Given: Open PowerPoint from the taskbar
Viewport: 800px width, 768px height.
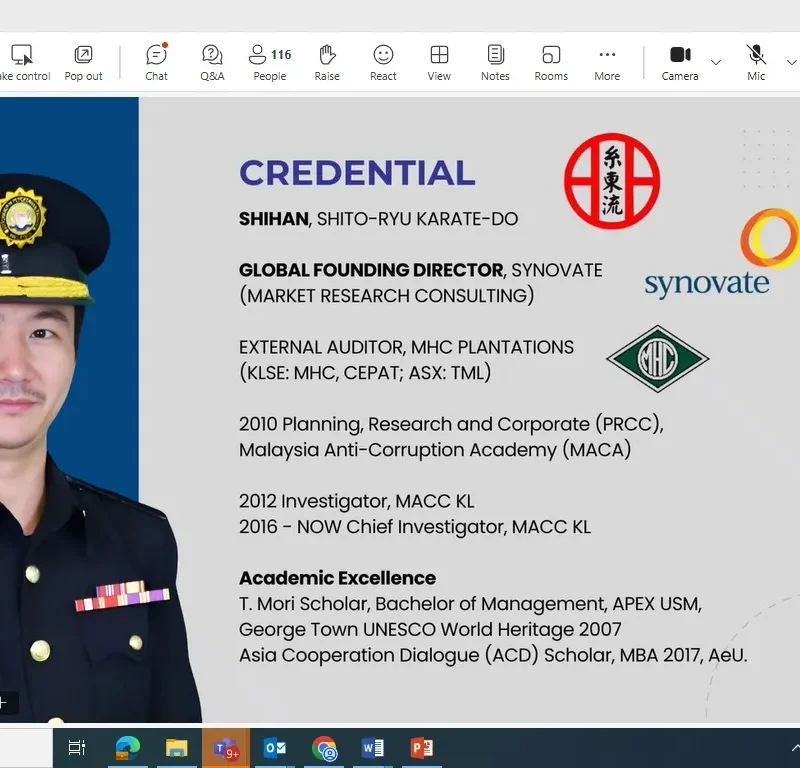Looking at the screenshot, I should coord(422,748).
